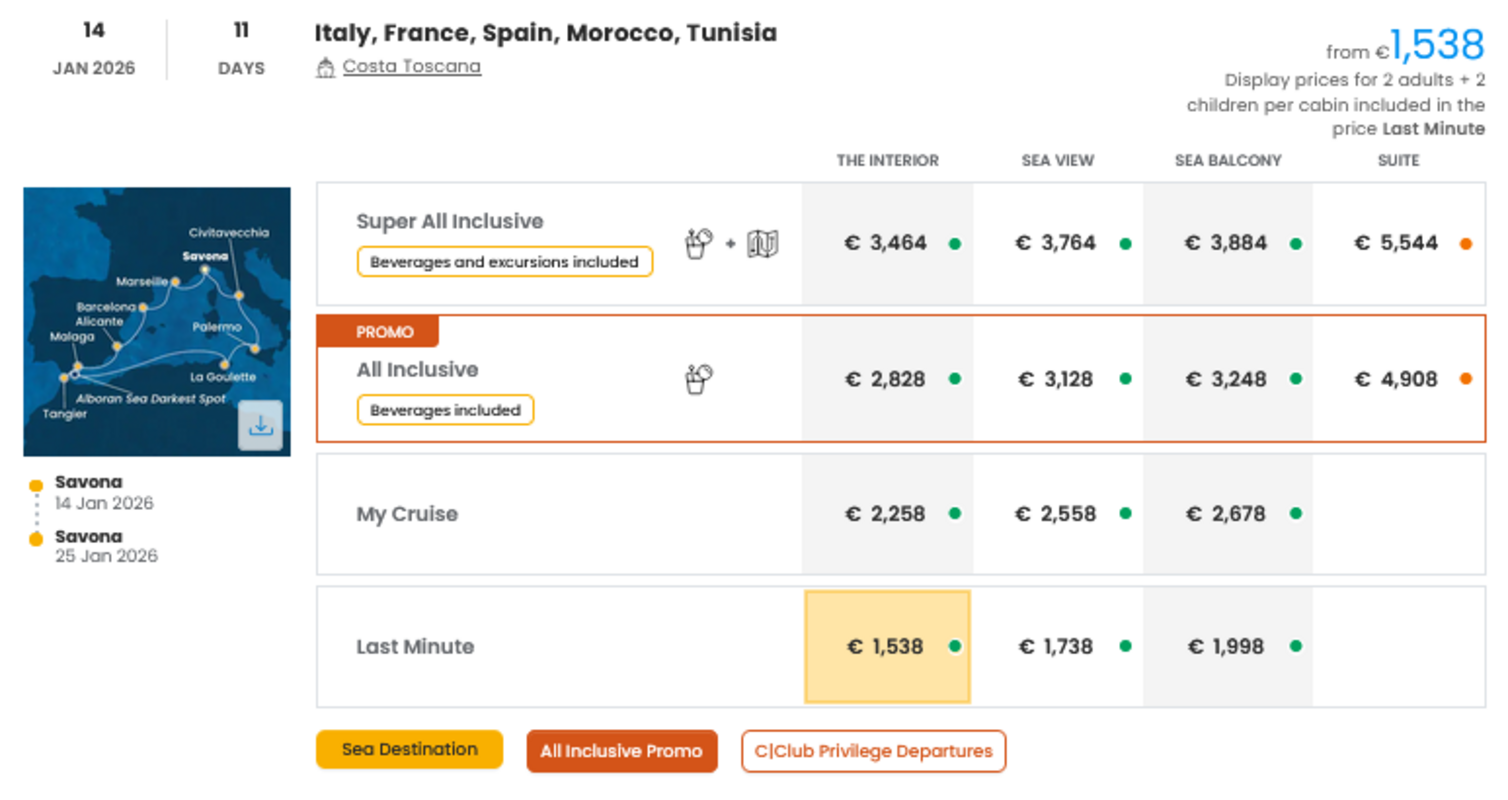Click the orange availability dot for €4,908 Suite
Image resolution: width=1508 pixels, height=800 pixels.
(1465, 379)
